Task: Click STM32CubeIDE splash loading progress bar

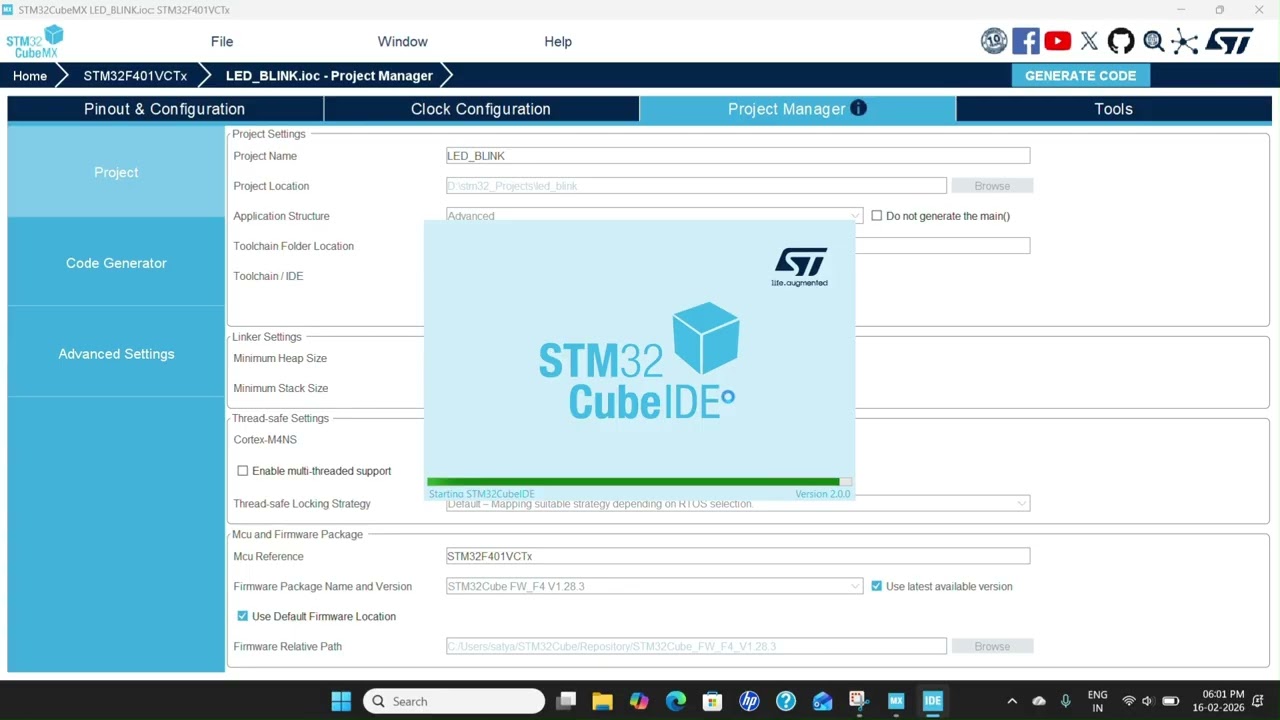Action: pyautogui.click(x=639, y=482)
